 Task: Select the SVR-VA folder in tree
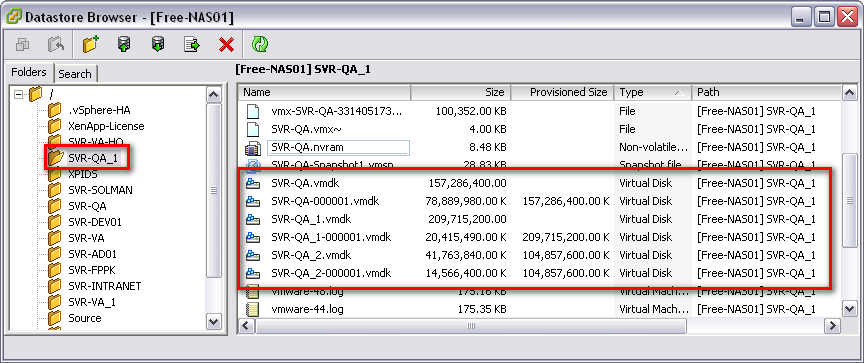coord(87,238)
